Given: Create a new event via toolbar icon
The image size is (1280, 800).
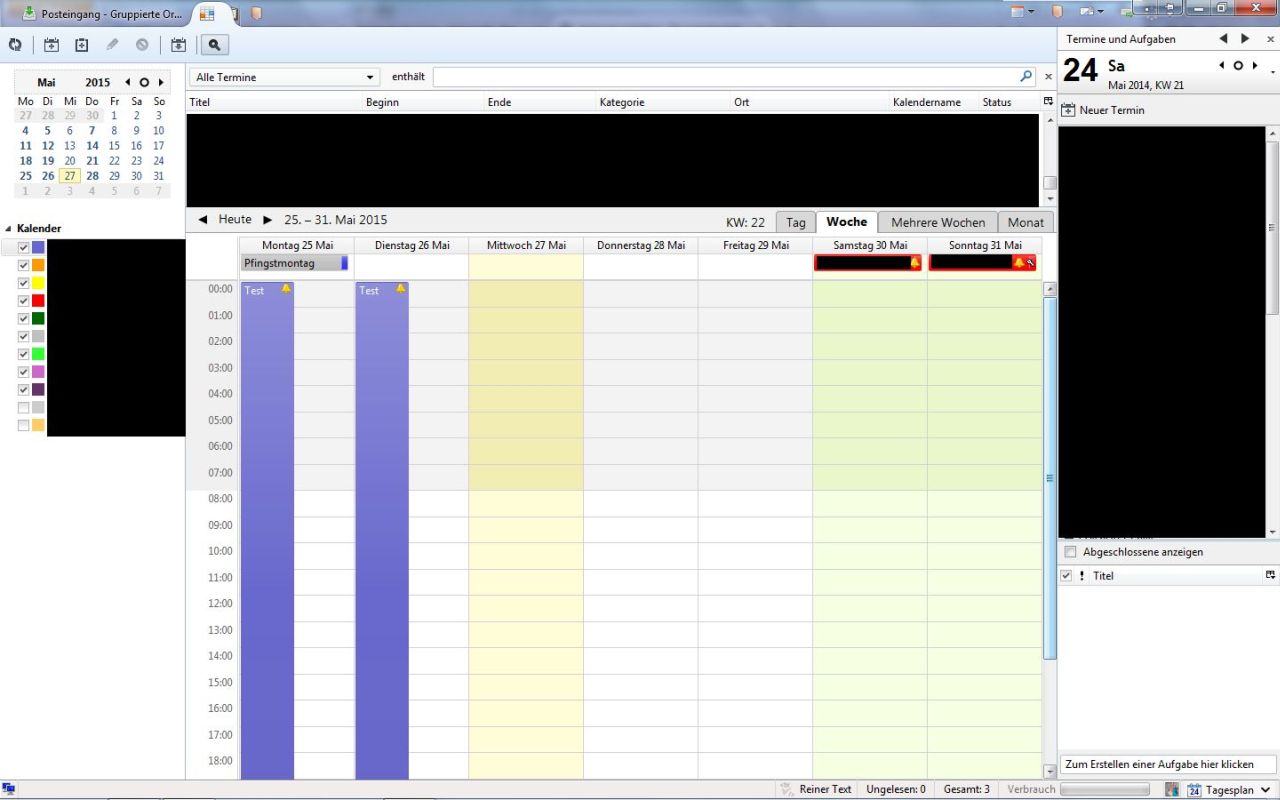Looking at the screenshot, I should (52, 45).
